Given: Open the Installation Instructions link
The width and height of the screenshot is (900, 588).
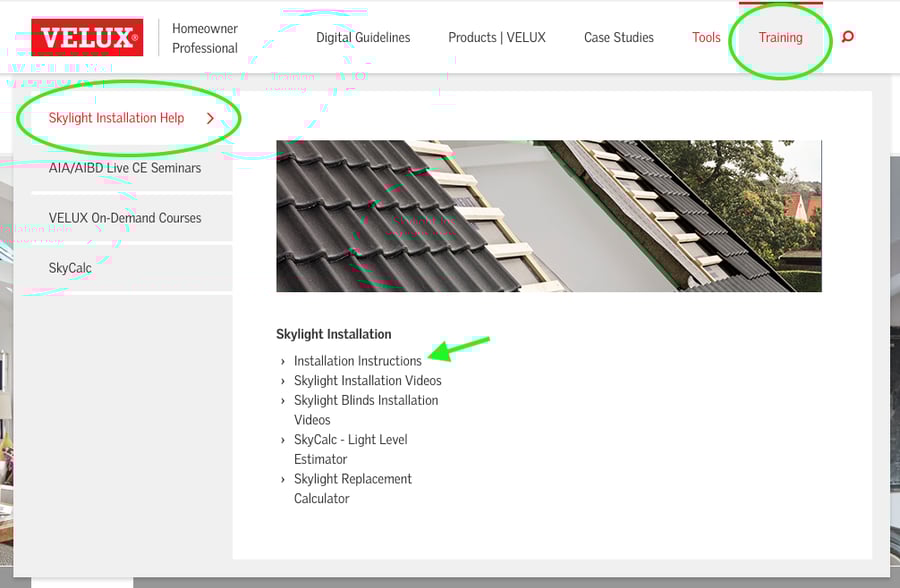Looking at the screenshot, I should 357,361.
